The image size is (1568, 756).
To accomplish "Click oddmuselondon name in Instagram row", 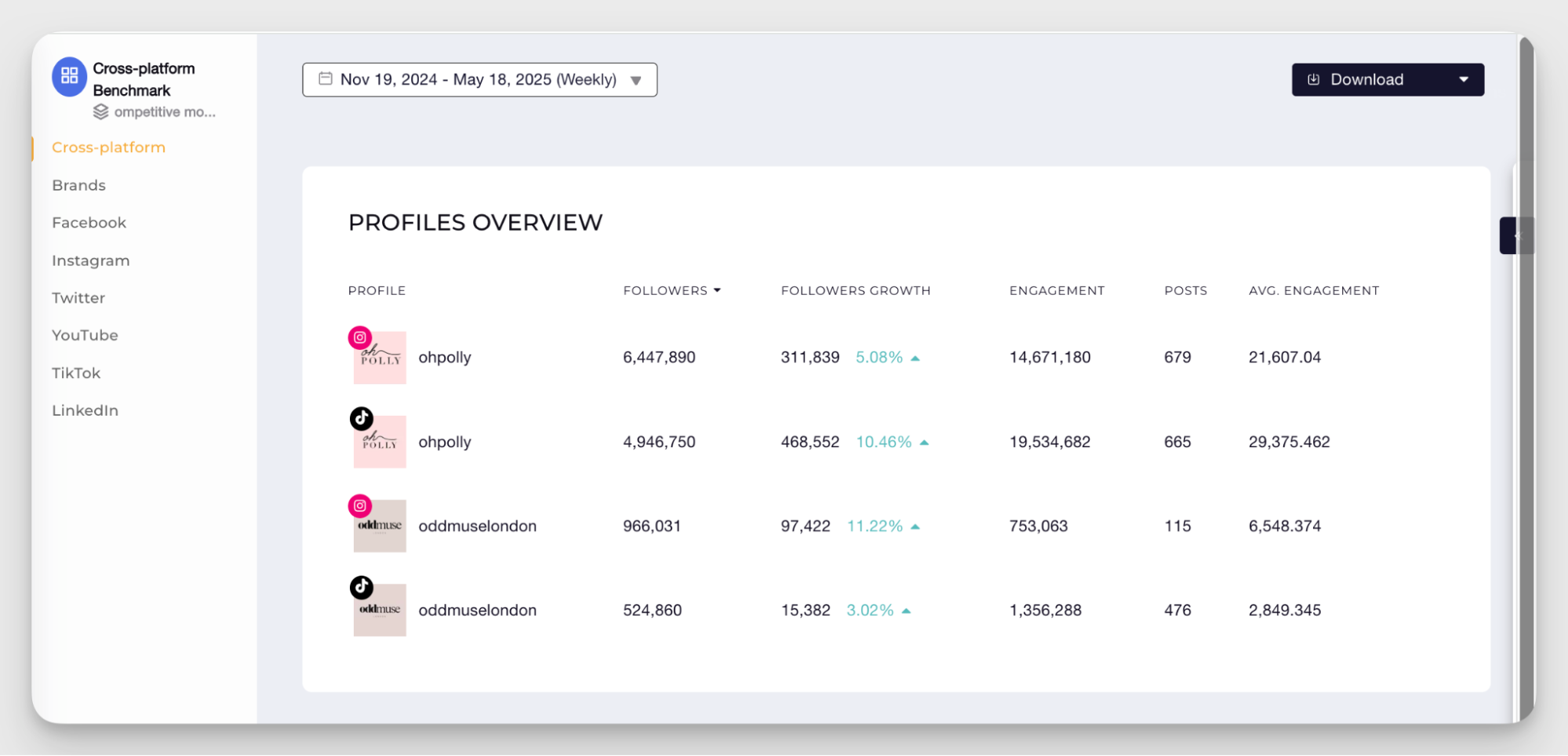I will [477, 526].
